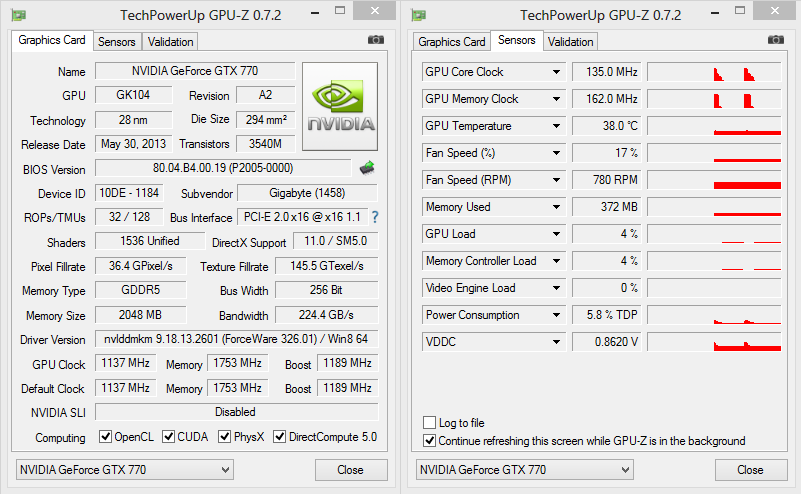Click the 135.0 MHz core clock value
801x494 pixels.
607,72
